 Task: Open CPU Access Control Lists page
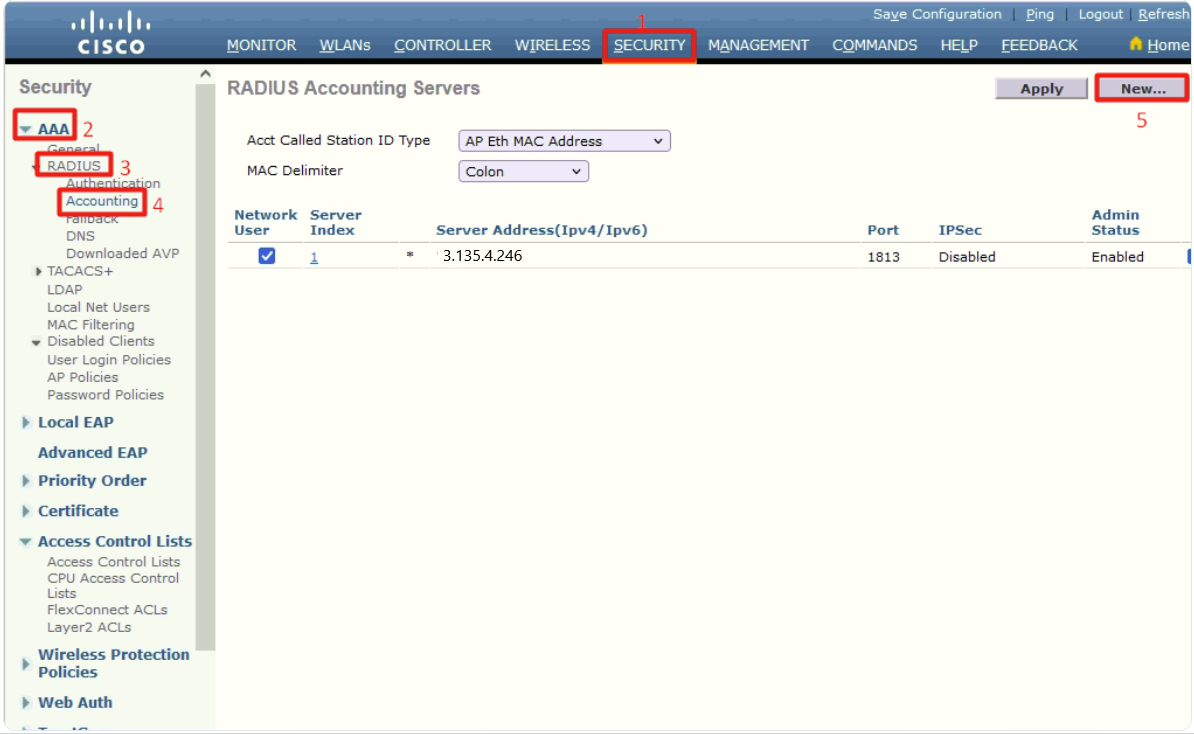pyautogui.click(x=113, y=586)
